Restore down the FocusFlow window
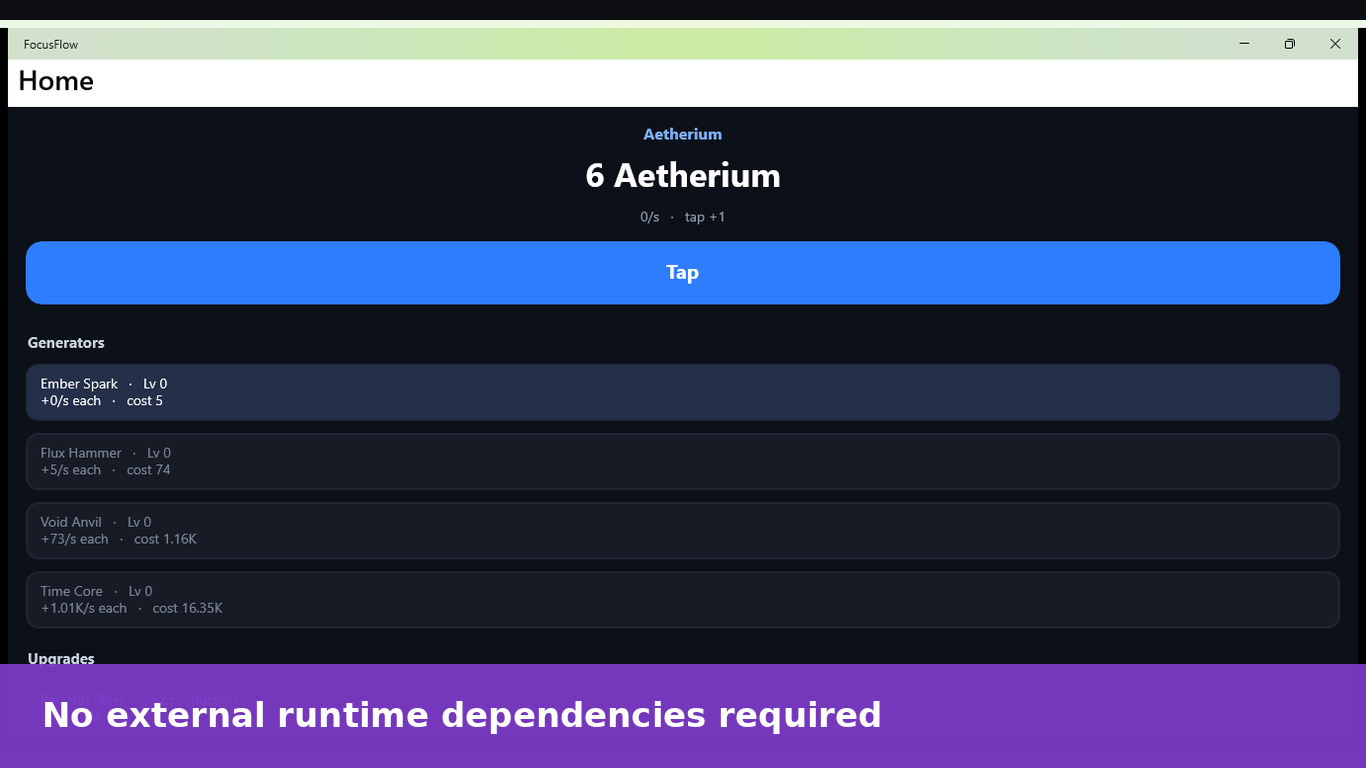This screenshot has height=768, width=1366. [x=1290, y=44]
